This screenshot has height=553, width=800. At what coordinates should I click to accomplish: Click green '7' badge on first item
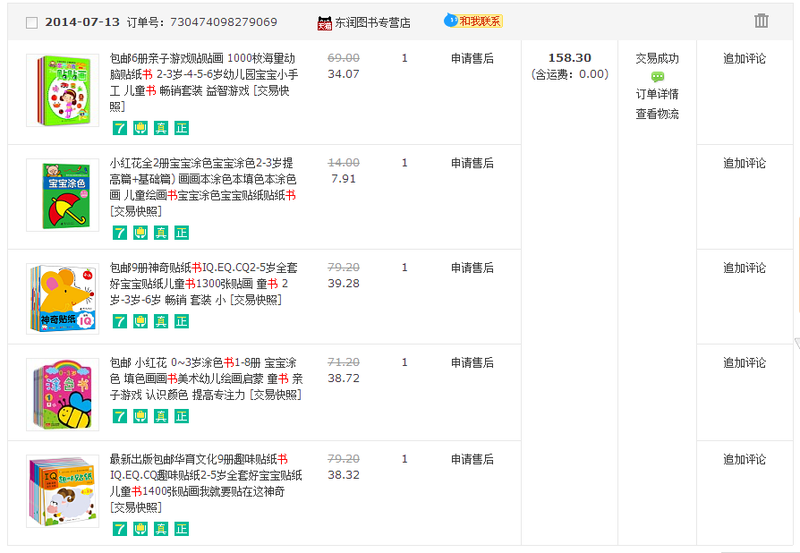(120, 128)
